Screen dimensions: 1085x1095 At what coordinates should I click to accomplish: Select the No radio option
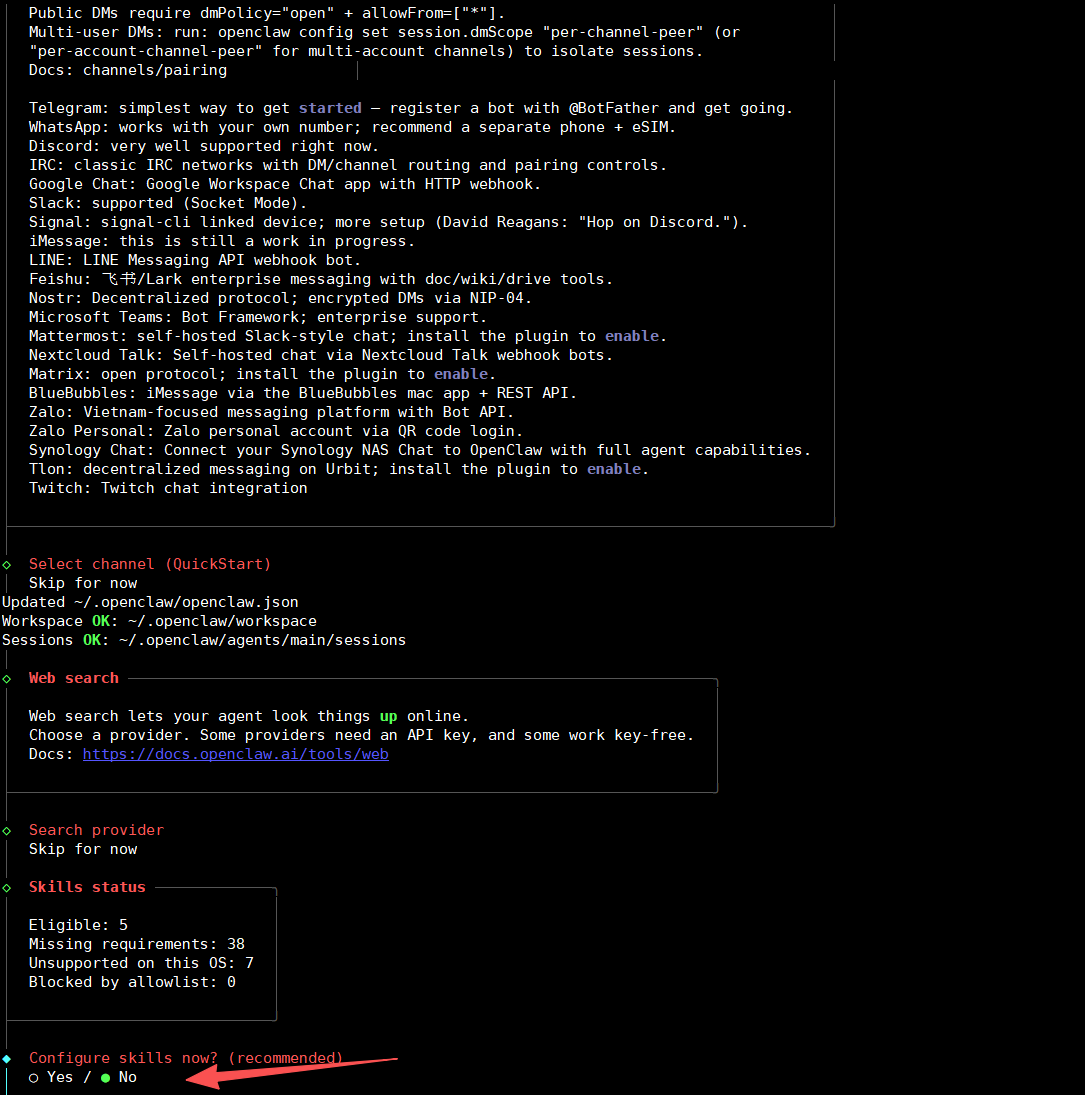click(x=119, y=1078)
